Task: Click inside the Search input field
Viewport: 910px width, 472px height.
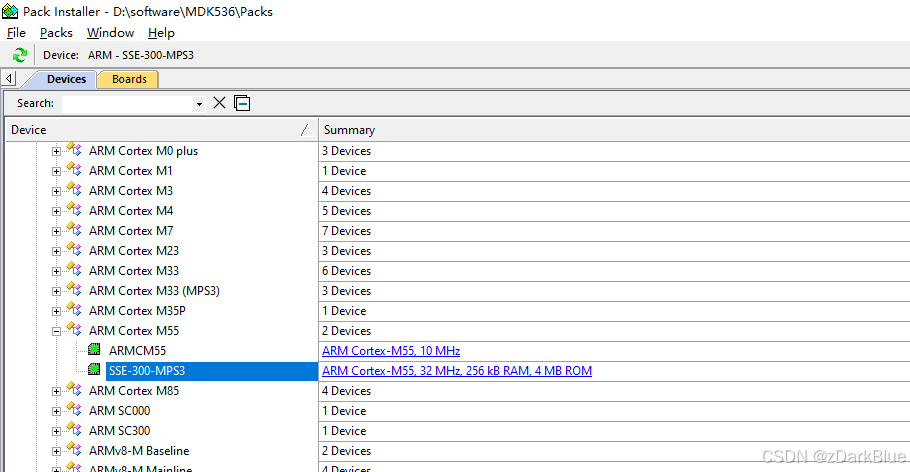Action: (128, 104)
